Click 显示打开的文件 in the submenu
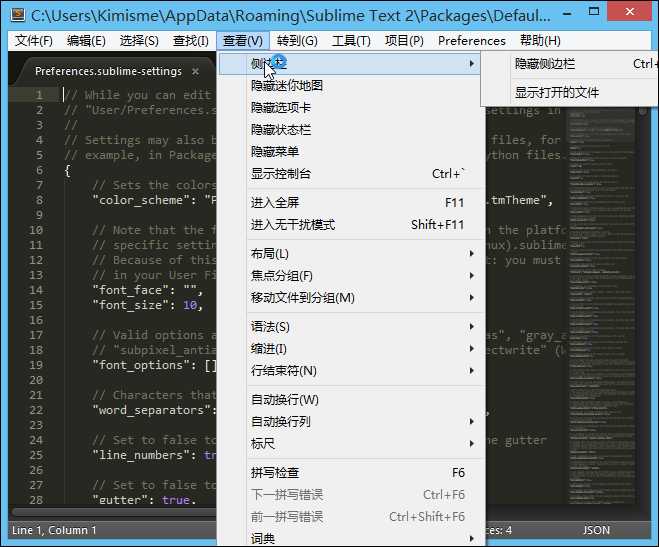The image size is (659, 547). point(570,92)
